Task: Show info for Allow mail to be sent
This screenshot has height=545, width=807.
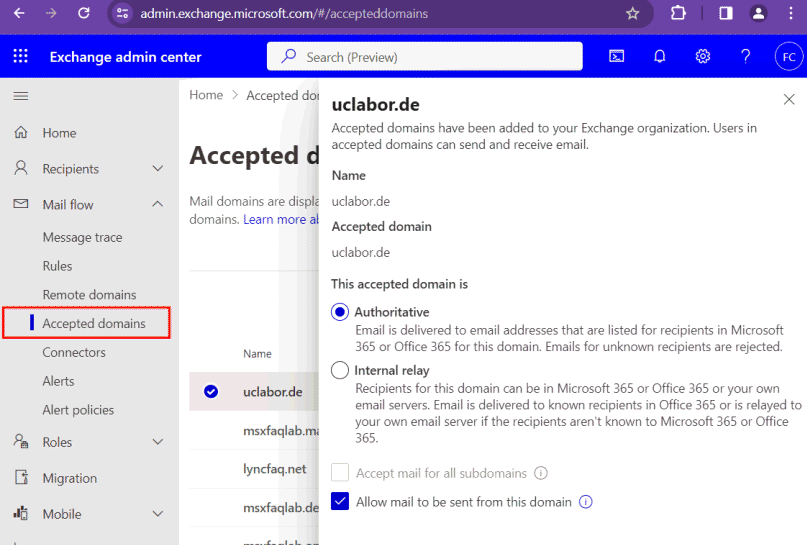Action: [586, 501]
